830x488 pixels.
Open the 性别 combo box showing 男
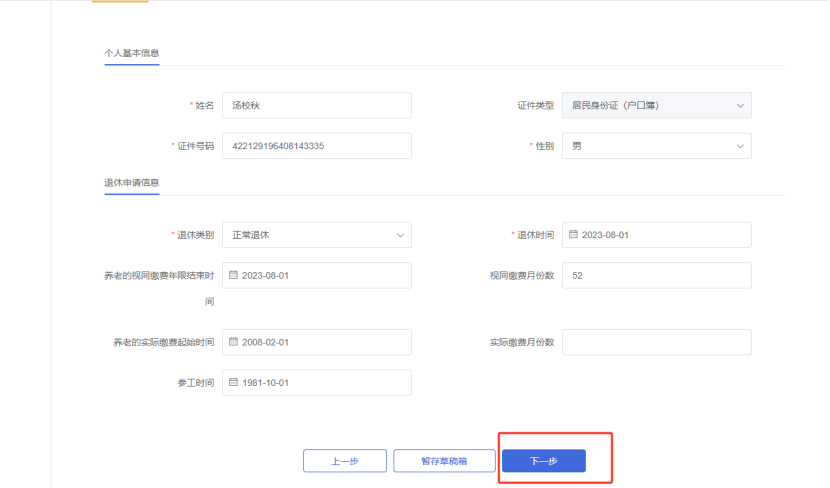tap(656, 146)
